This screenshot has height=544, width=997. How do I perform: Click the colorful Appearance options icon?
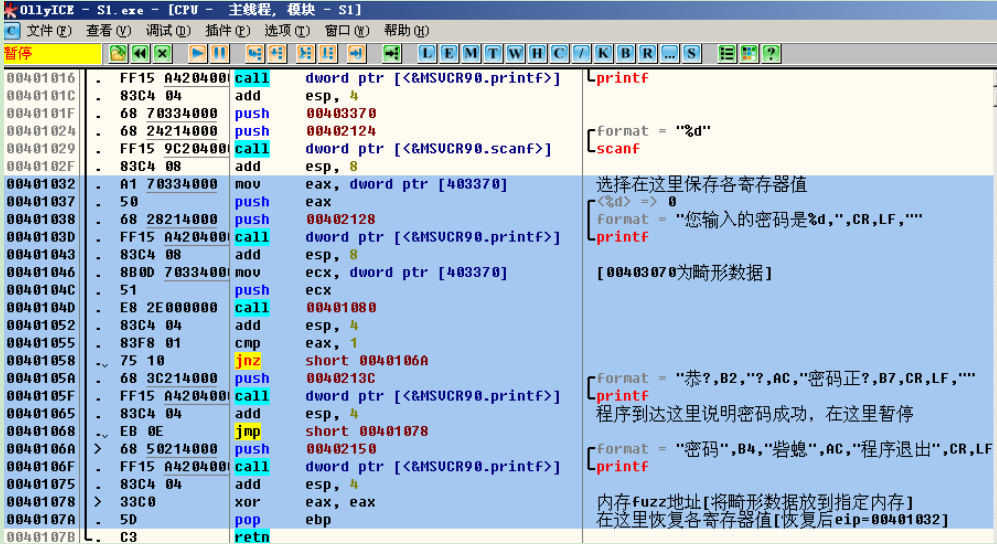pyautogui.click(x=749, y=53)
